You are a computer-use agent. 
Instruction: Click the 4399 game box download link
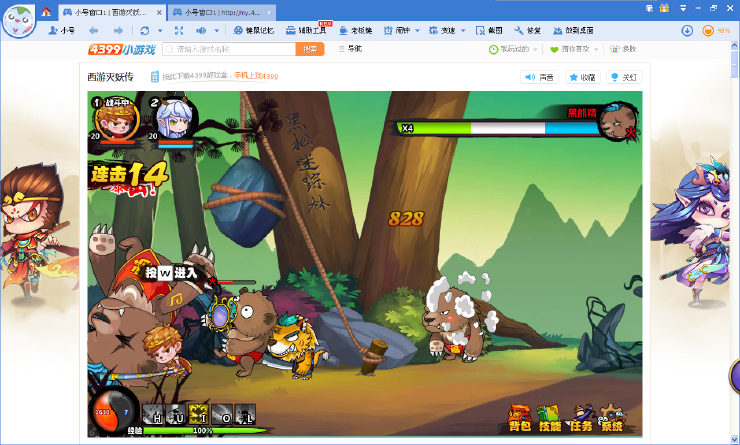click(x=195, y=76)
